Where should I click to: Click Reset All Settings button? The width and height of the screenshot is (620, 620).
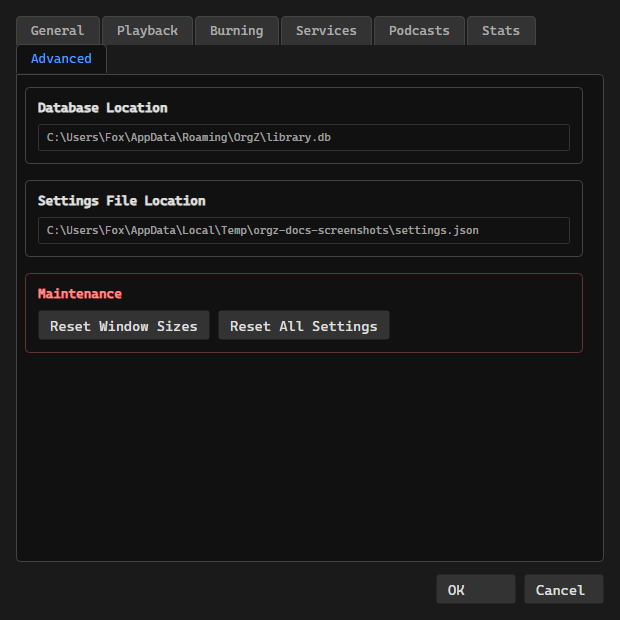pos(304,325)
